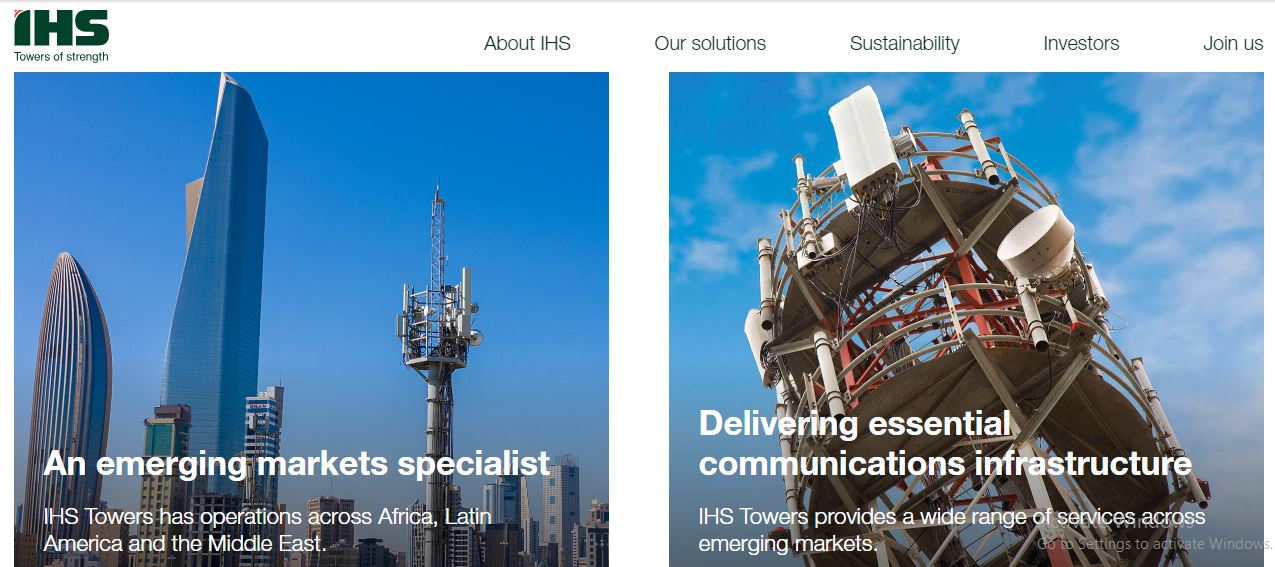Screen dimensions: 1275x567
Task: Click the round white microwave dish antenna
Action: tap(1036, 243)
